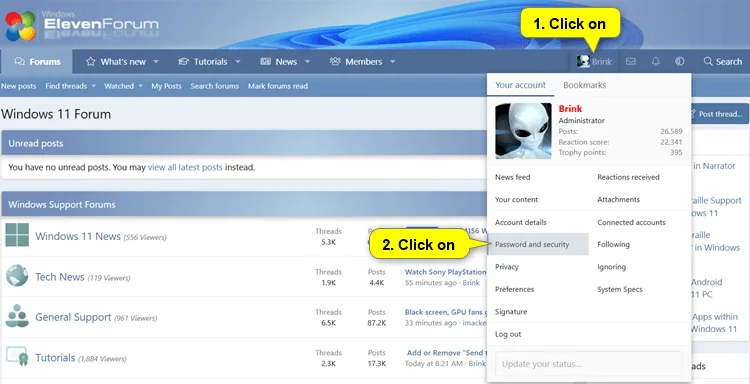Viewport: 750px width, 384px height.
Task: Open the Members nav item
Action: tap(356, 62)
